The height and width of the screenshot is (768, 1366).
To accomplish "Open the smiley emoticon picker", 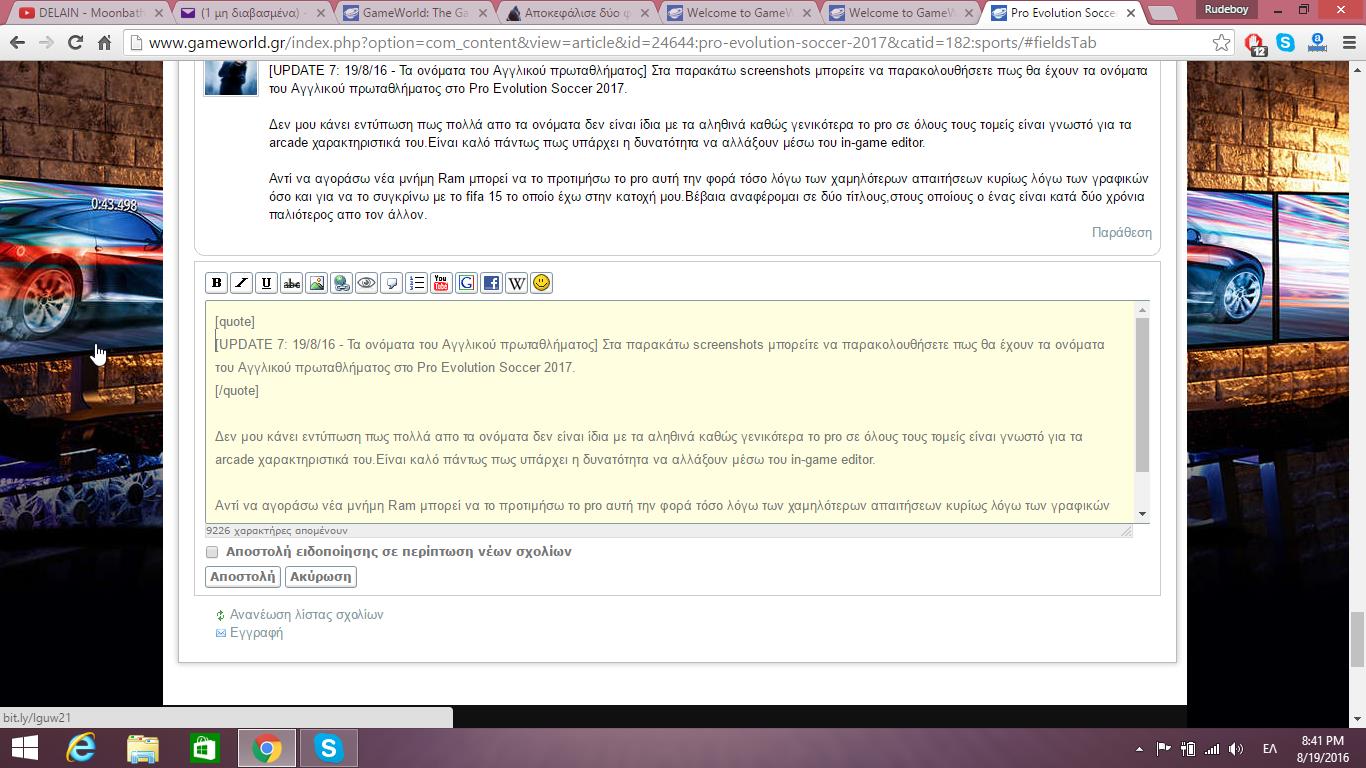I will coord(541,283).
